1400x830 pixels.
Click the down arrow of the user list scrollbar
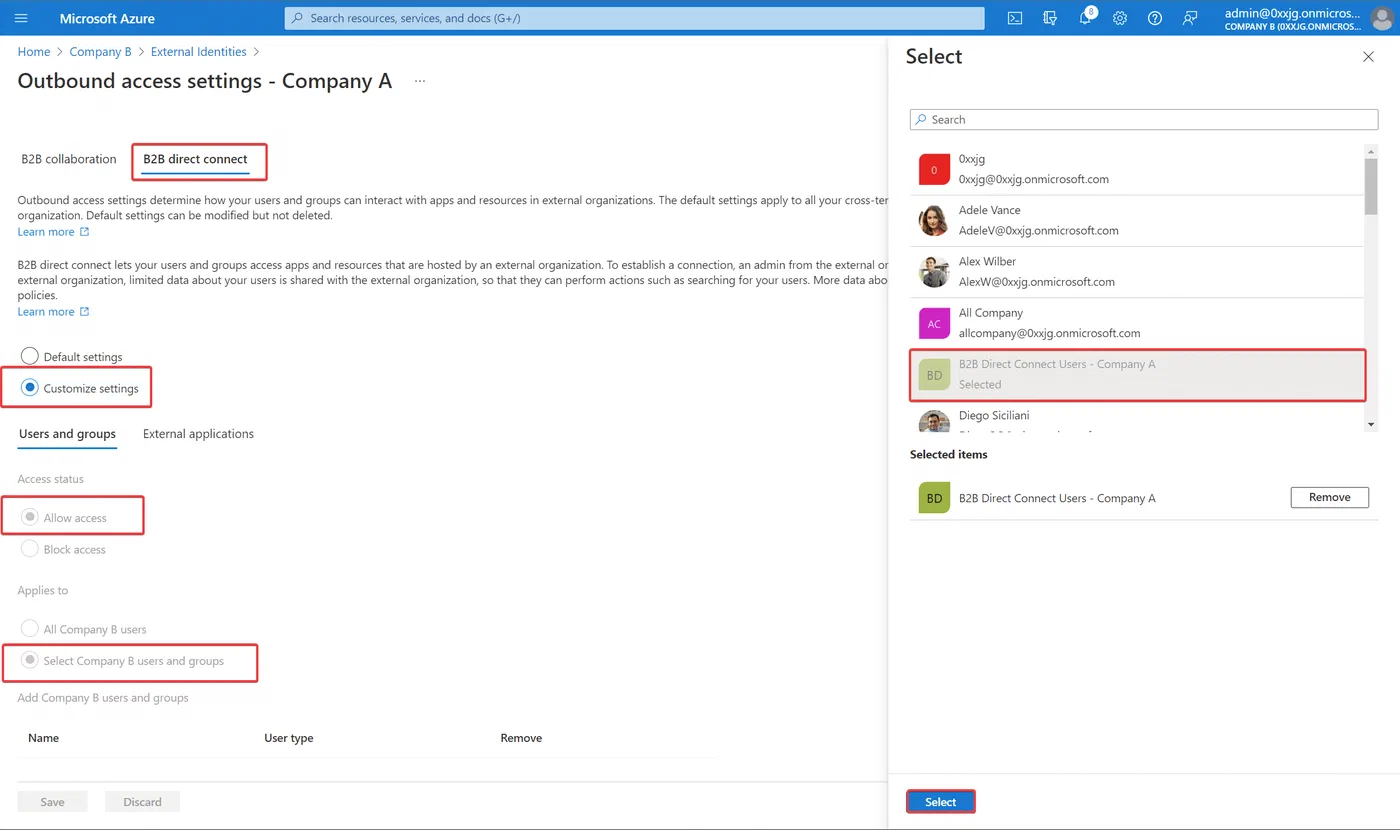coord(1371,425)
